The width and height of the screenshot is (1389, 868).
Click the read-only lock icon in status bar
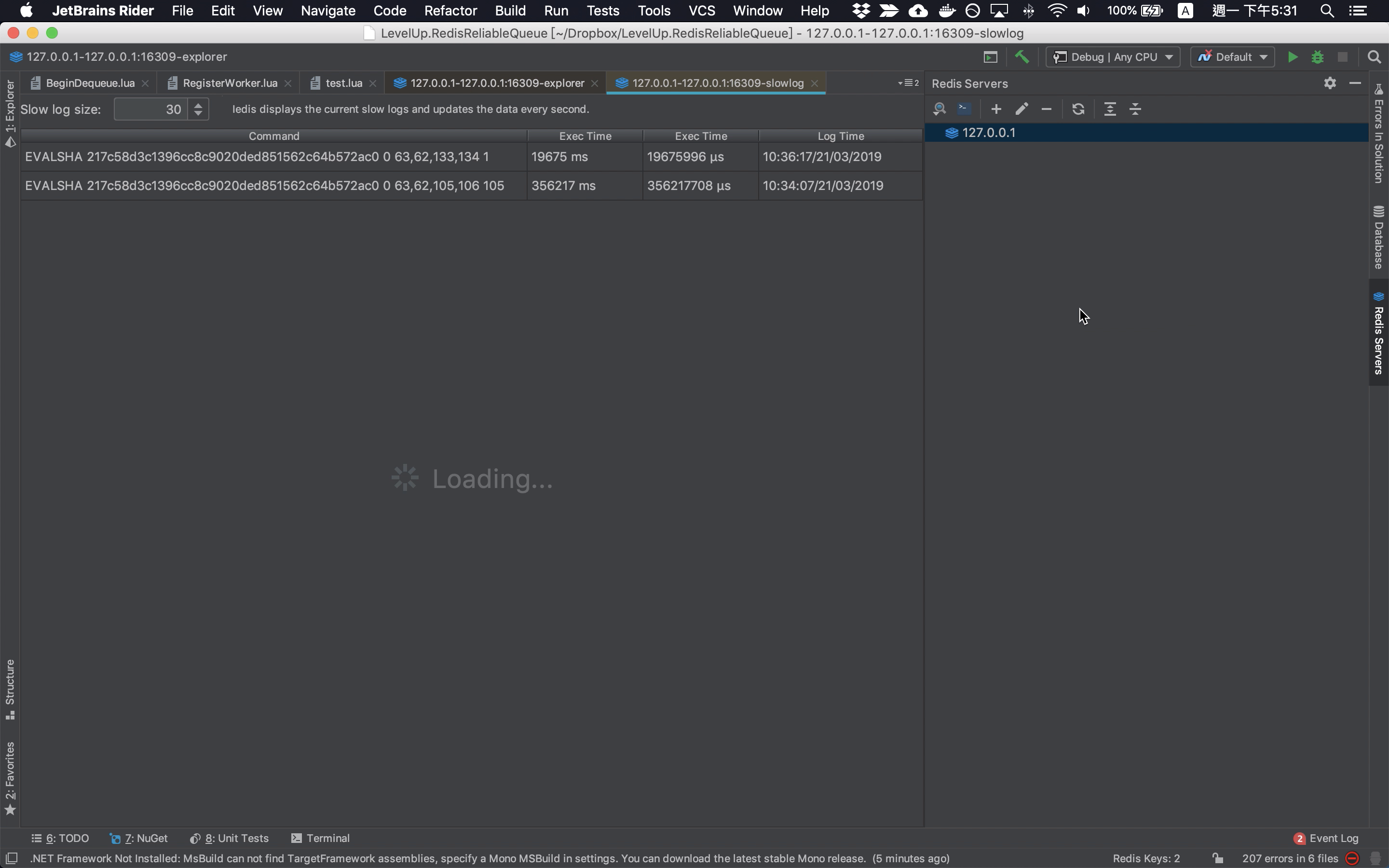pyautogui.click(x=1217, y=858)
